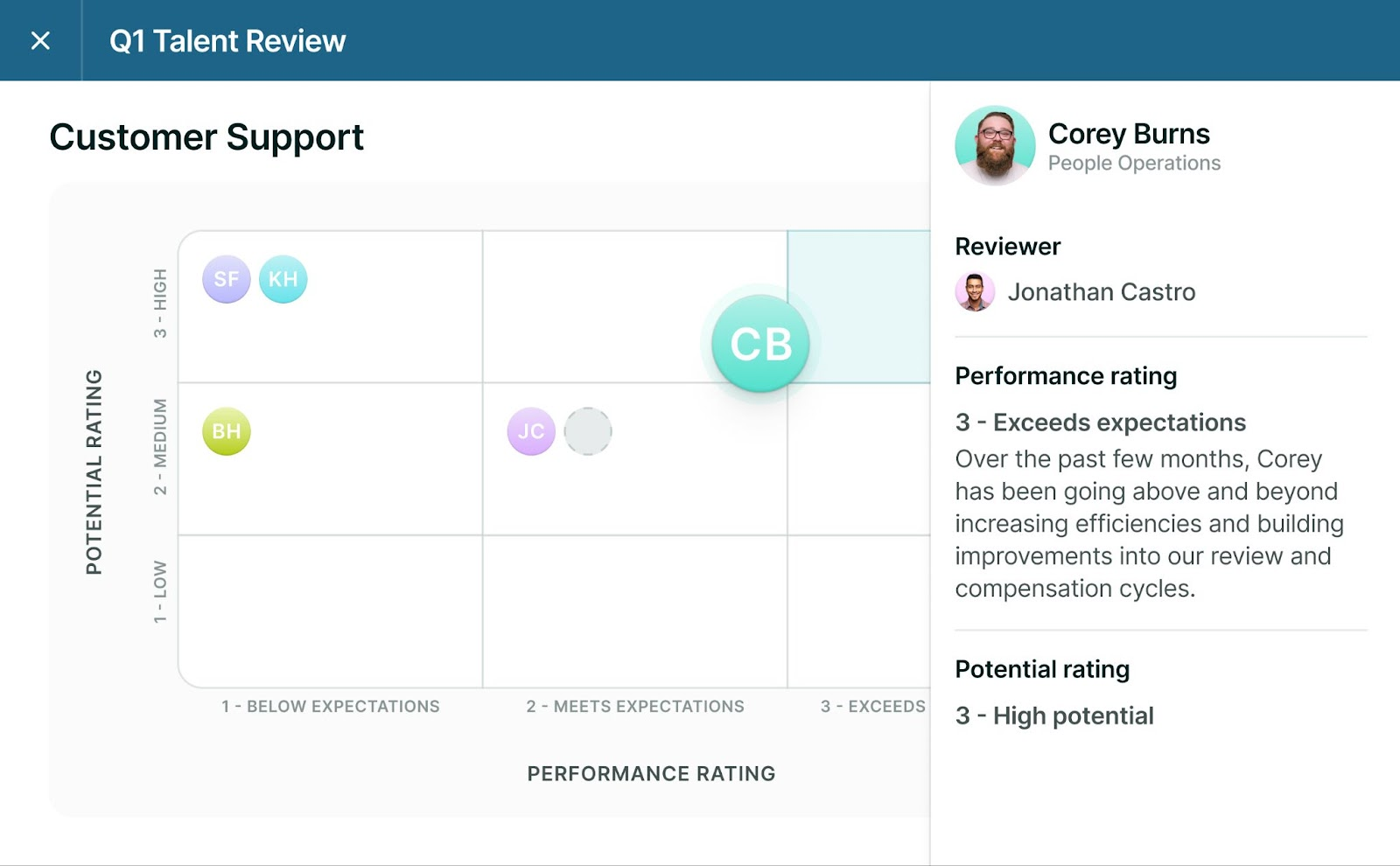Select the JC bubble in meets expectations column
1400x866 pixels.
coord(530,430)
